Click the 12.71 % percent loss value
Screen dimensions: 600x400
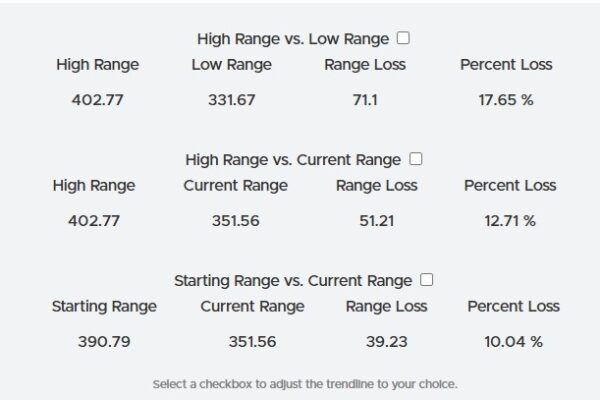(509, 221)
